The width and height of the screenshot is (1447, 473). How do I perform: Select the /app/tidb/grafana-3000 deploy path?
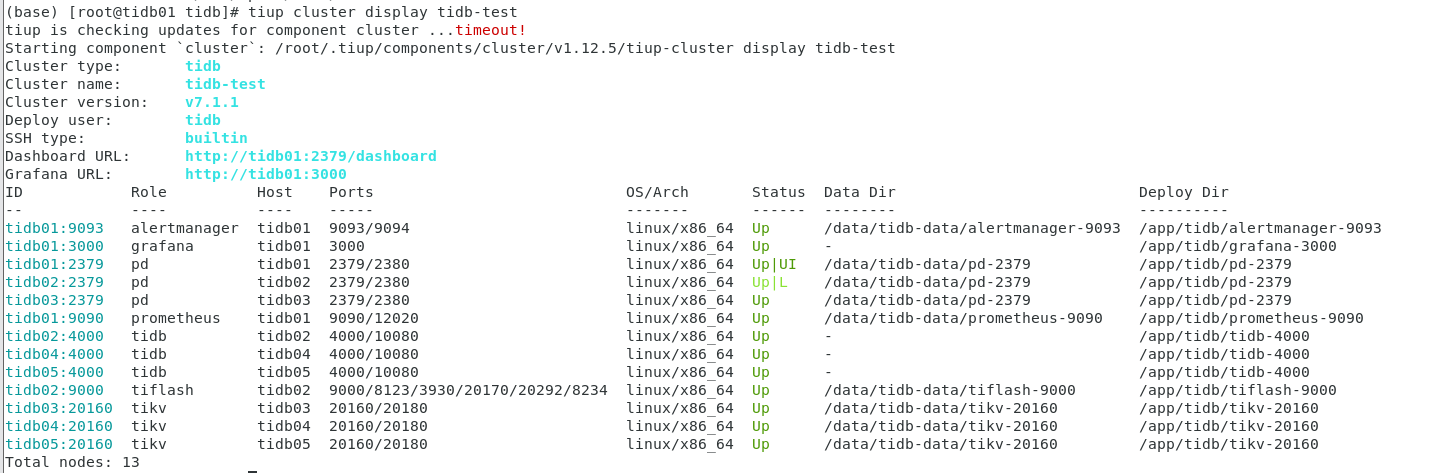(x=1237, y=246)
